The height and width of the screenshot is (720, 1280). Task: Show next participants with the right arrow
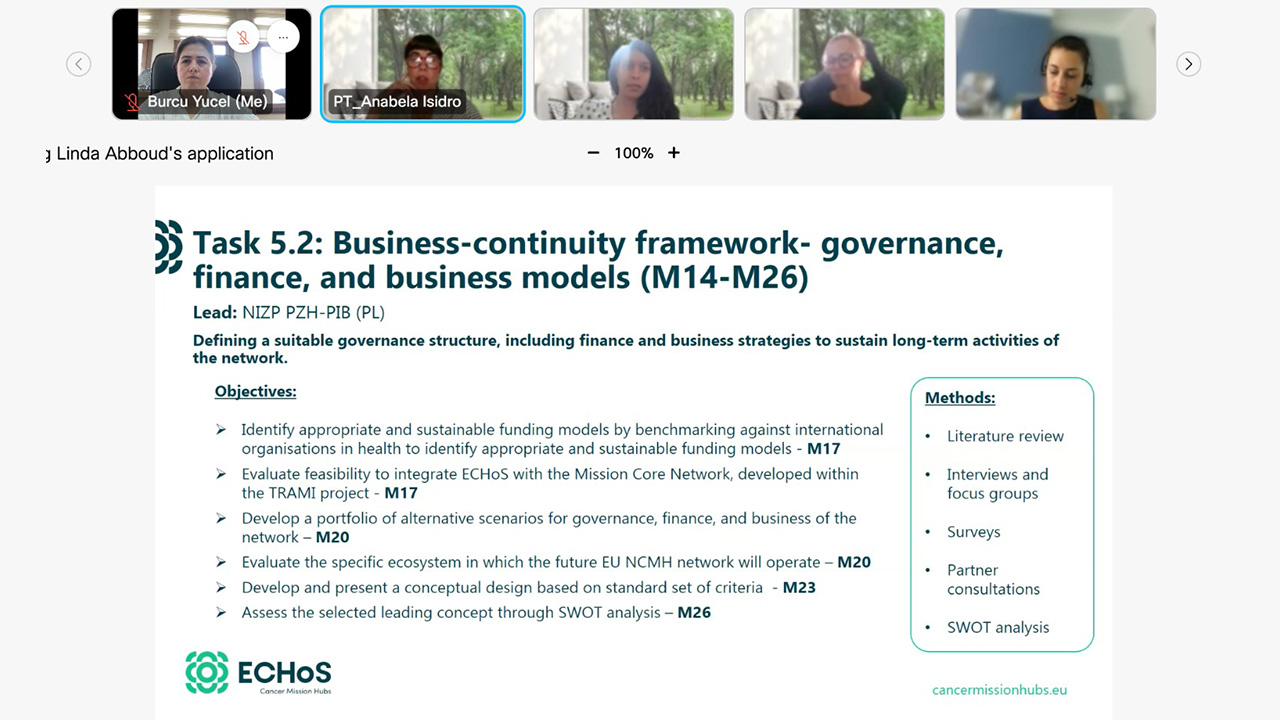1188,64
